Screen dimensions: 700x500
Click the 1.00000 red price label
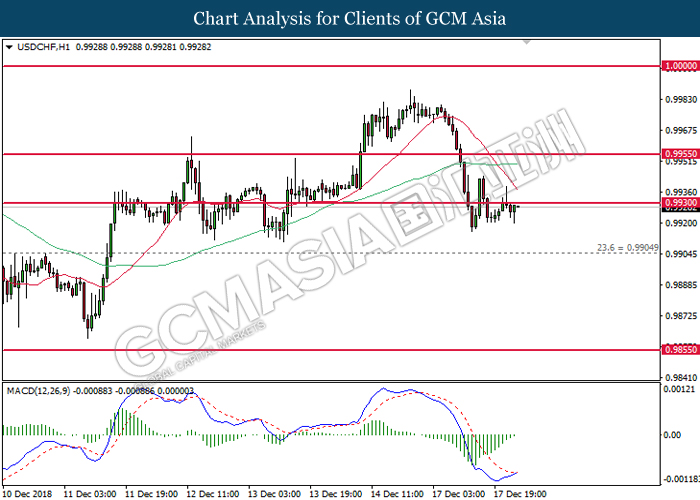tap(680, 66)
